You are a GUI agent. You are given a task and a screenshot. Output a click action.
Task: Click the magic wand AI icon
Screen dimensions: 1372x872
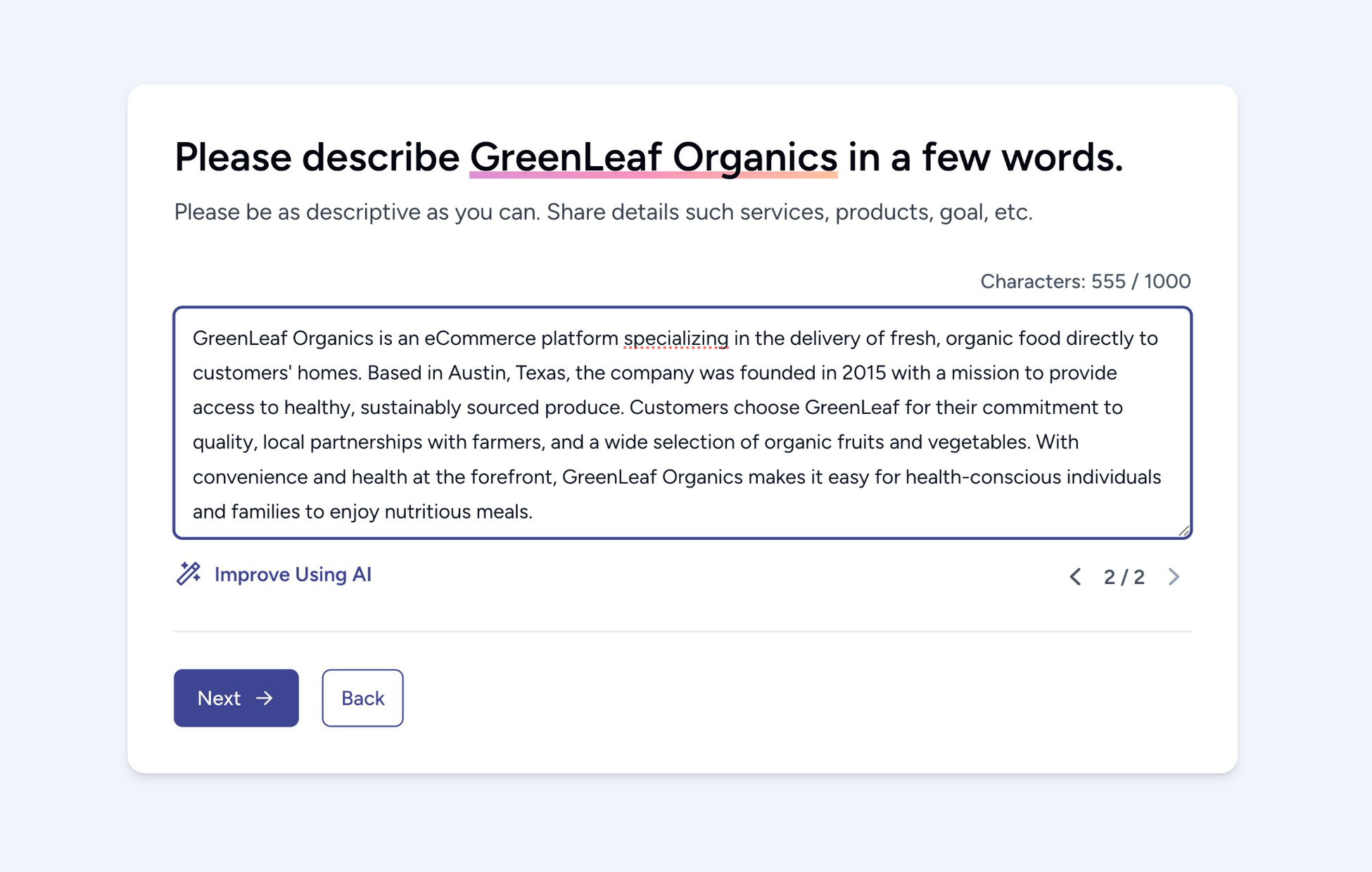pyautogui.click(x=188, y=574)
